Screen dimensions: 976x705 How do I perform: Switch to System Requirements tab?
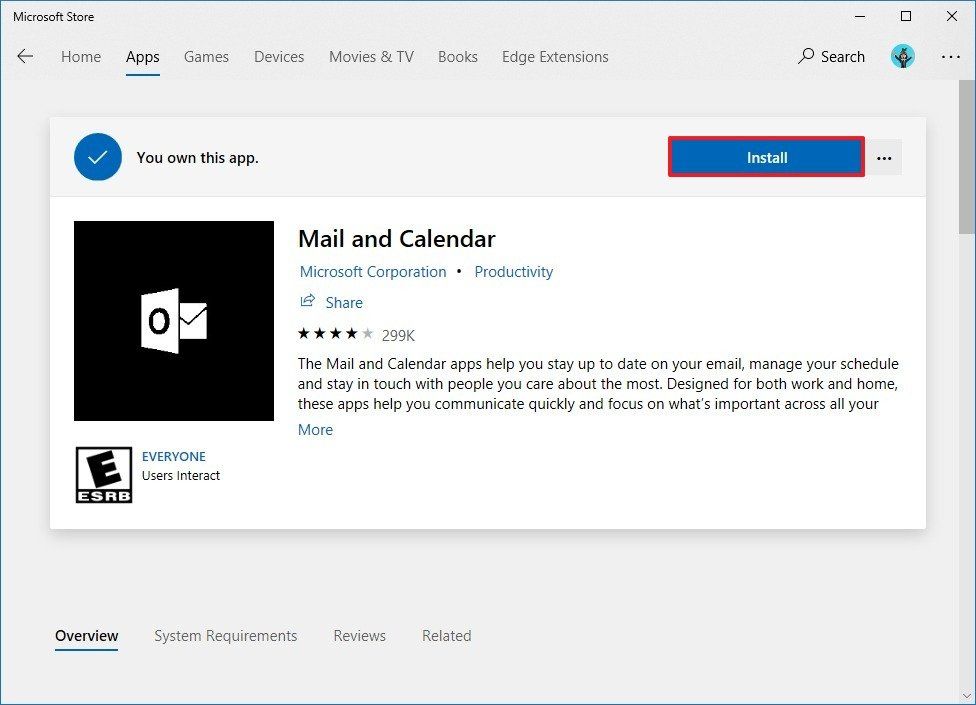click(225, 636)
